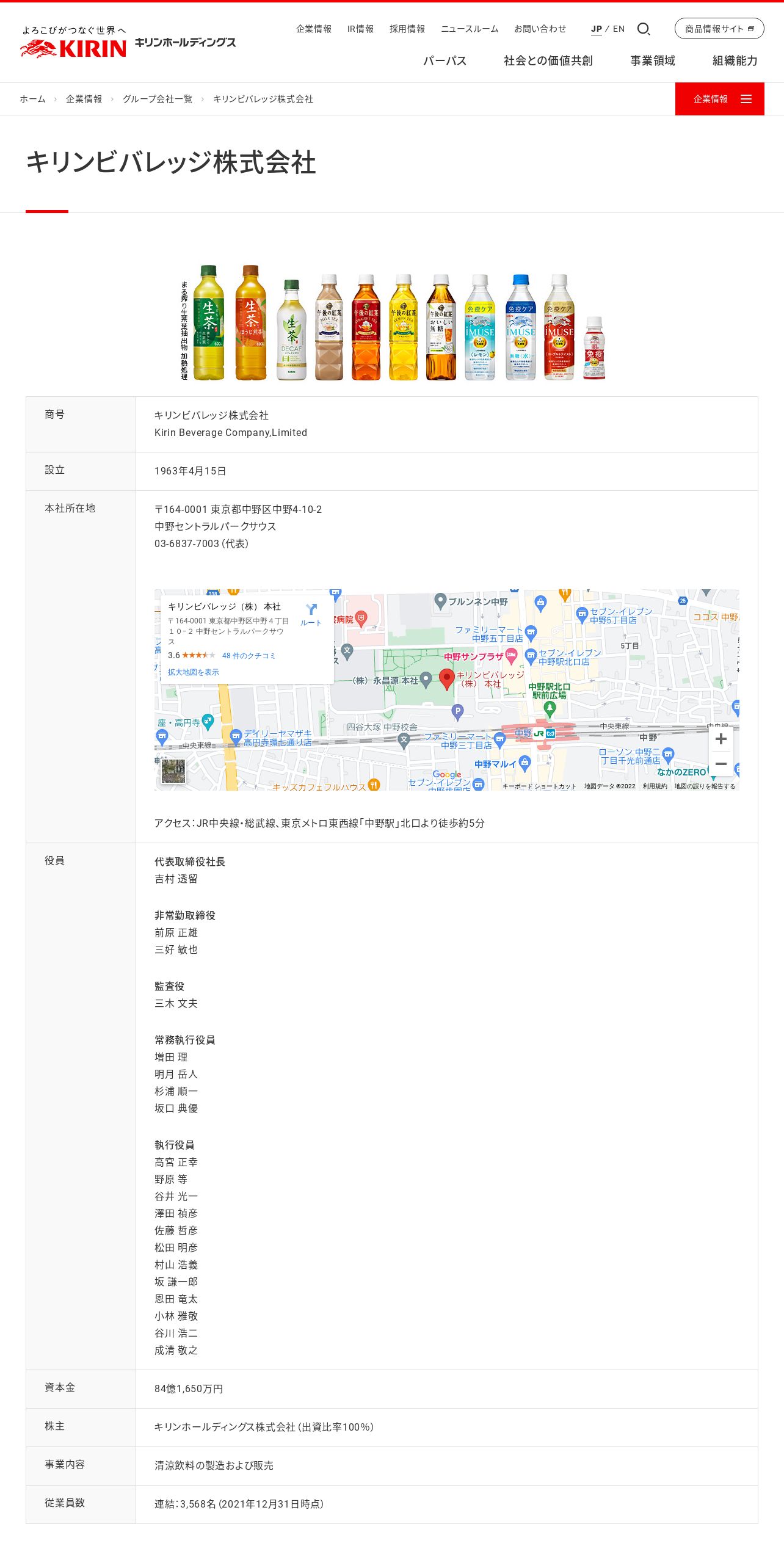Switch language to EN

click(619, 29)
